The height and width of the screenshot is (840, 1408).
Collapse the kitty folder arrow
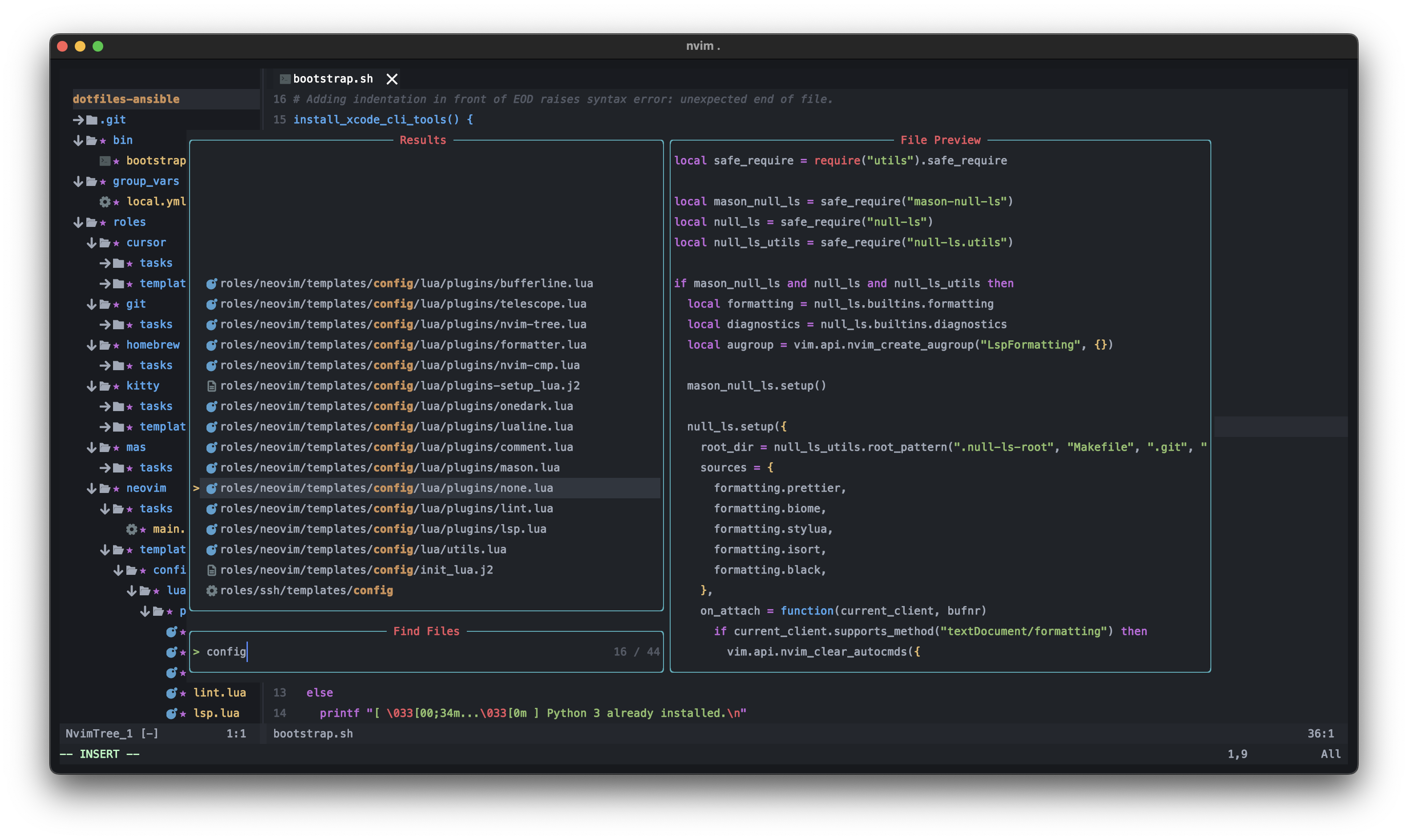(92, 386)
